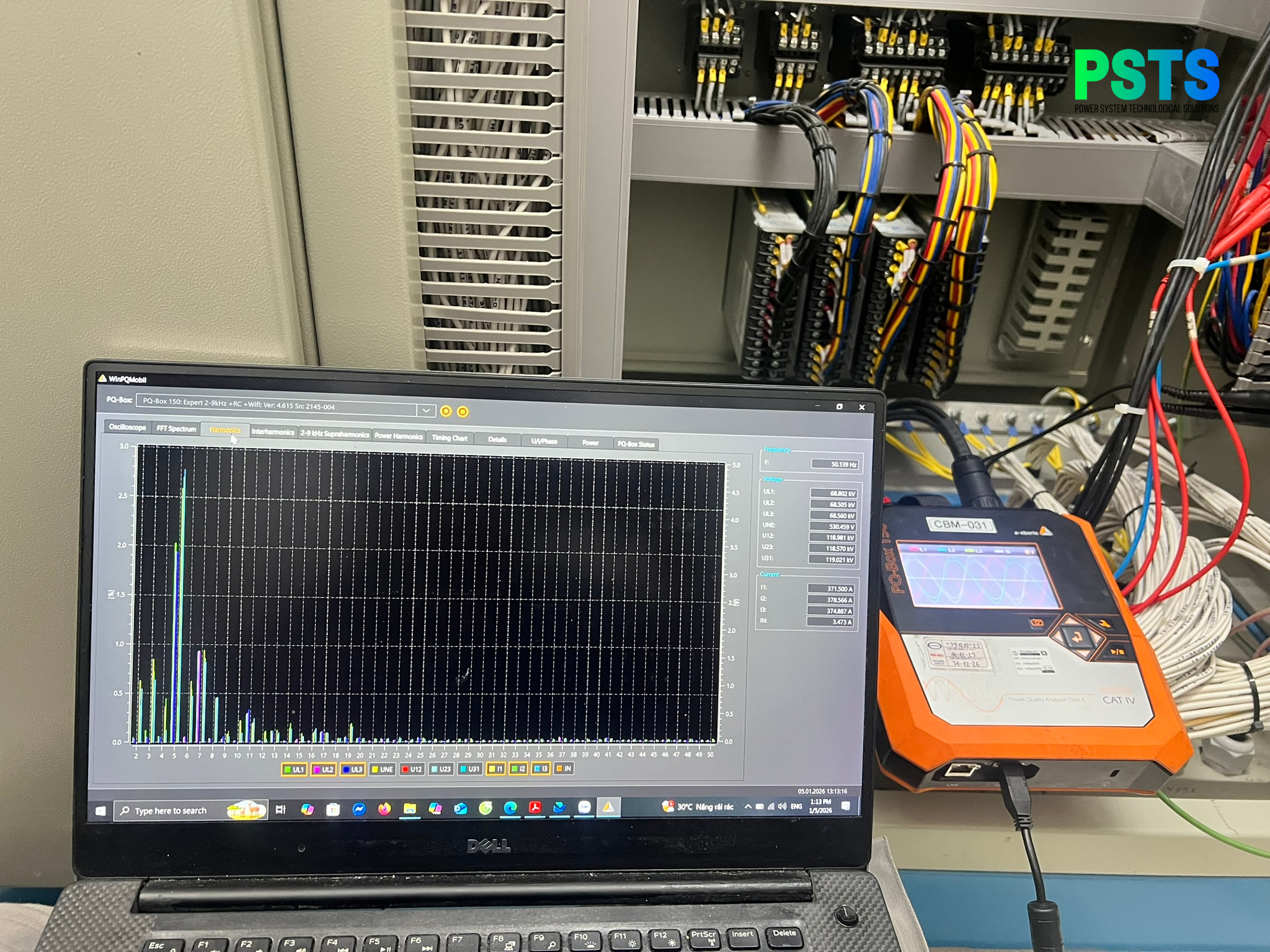Viewport: 1270px width, 952px height.
Task: Open the FFT Spectrum tab
Action: pos(176,428)
